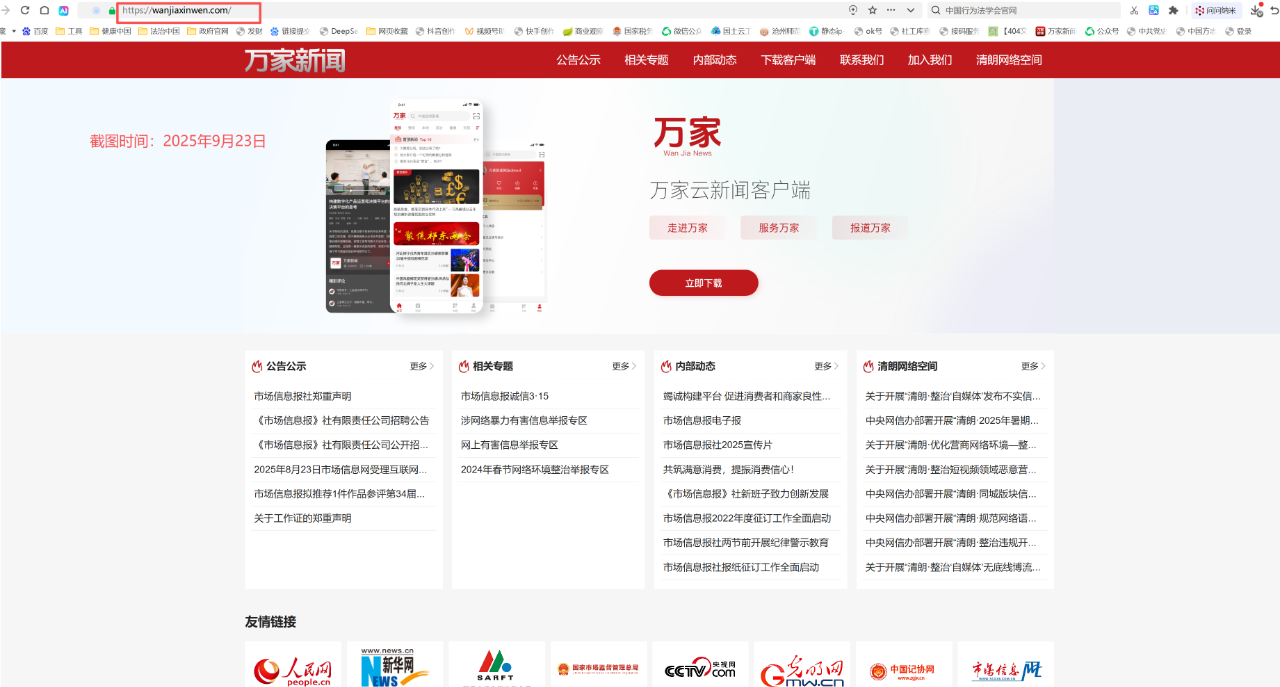
Task: Click the CCTV 央视网 friend link logo
Action: point(700,666)
